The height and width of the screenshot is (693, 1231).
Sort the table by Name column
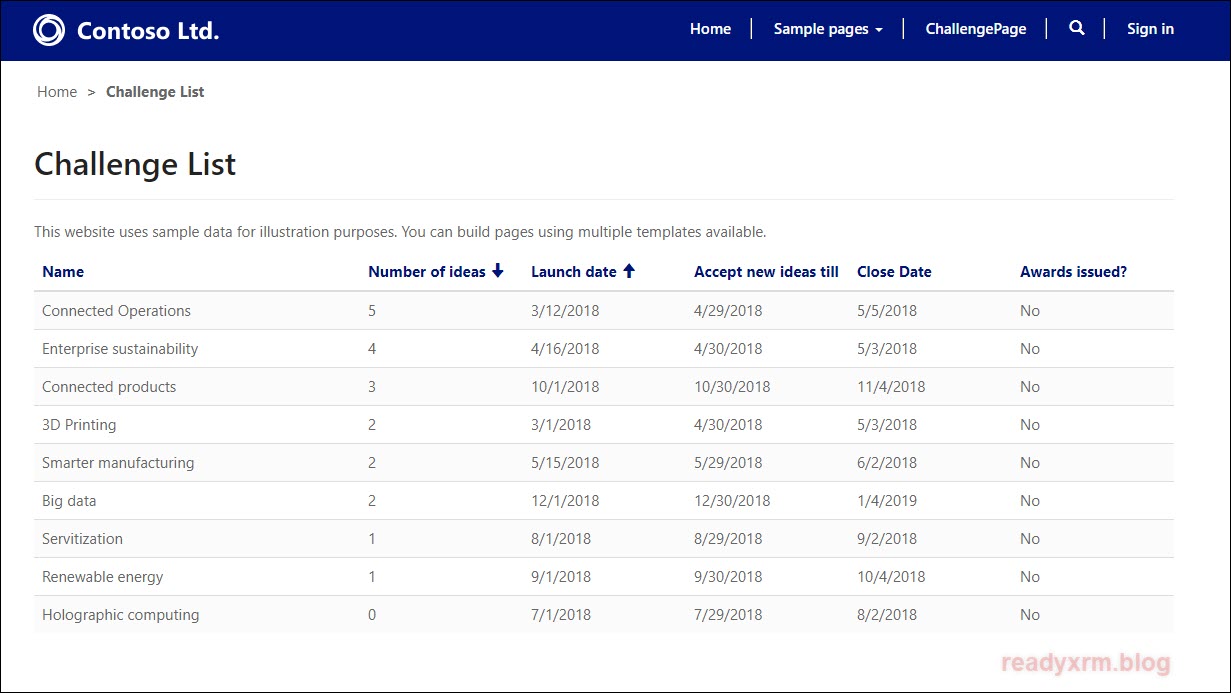pos(63,272)
